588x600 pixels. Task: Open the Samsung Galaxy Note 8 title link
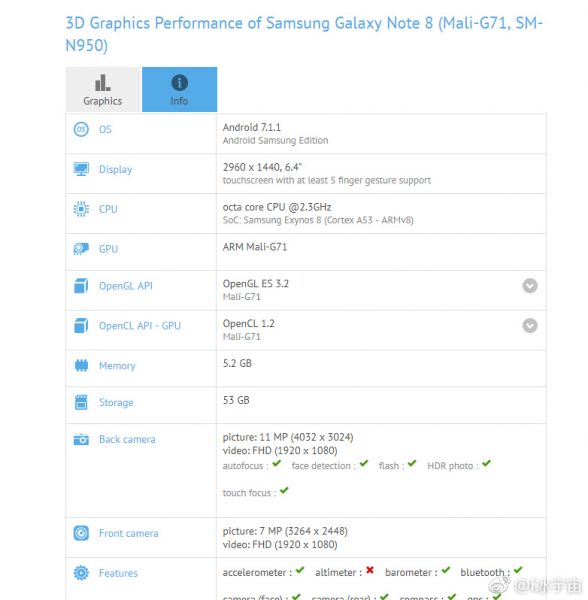304,34
